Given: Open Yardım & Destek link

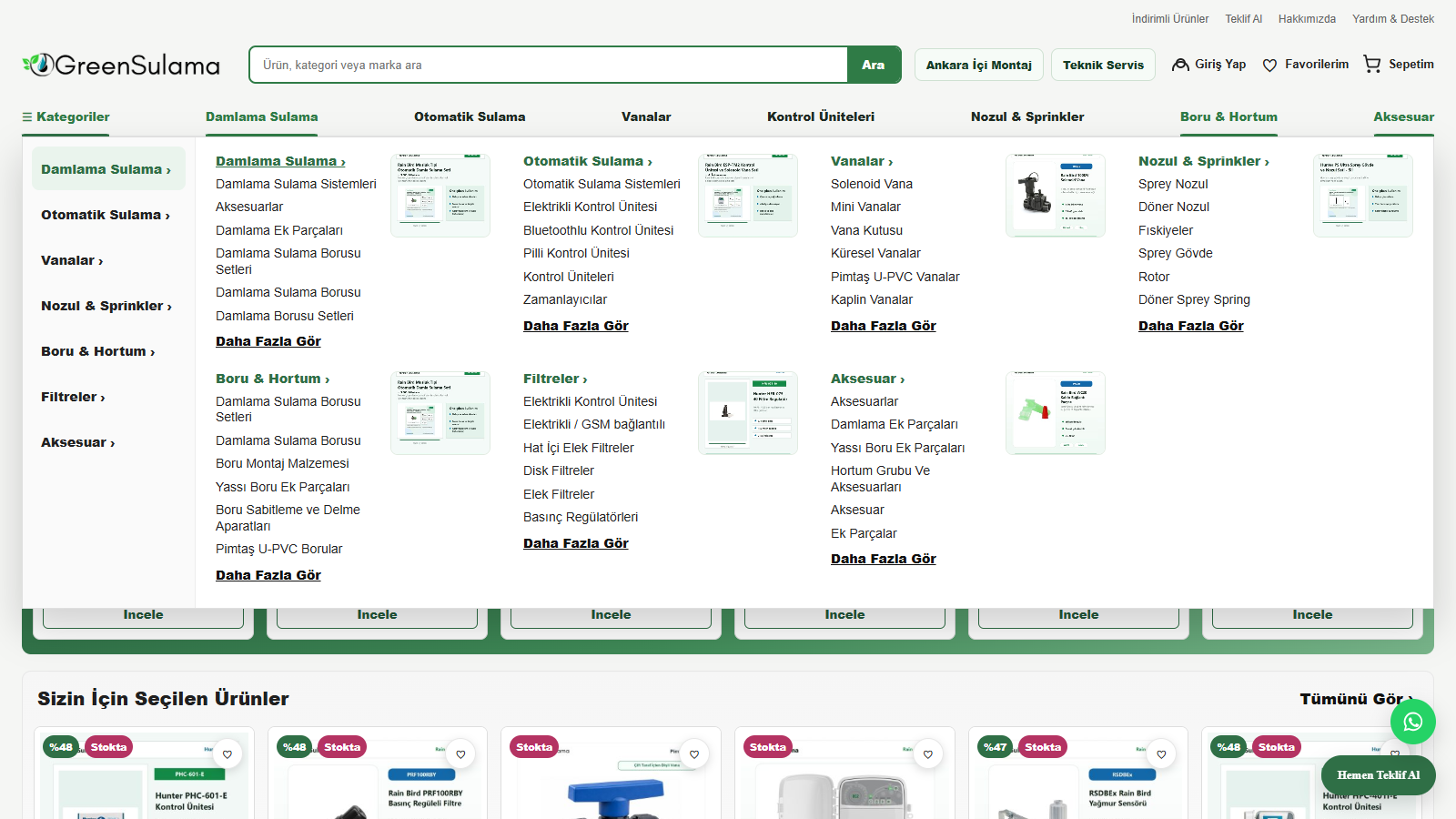Looking at the screenshot, I should [1393, 19].
